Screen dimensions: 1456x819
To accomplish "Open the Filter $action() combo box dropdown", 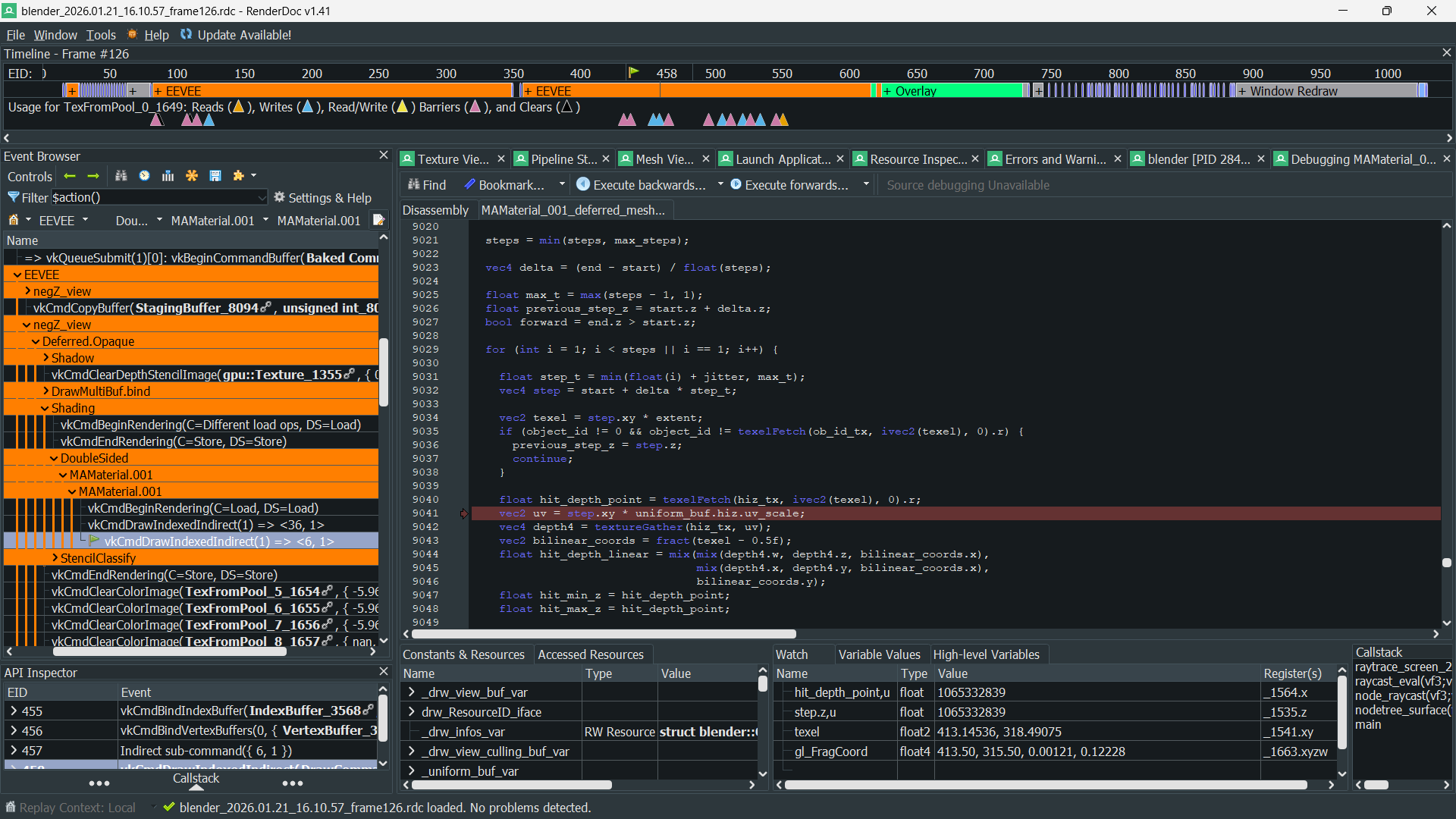I will [262, 197].
